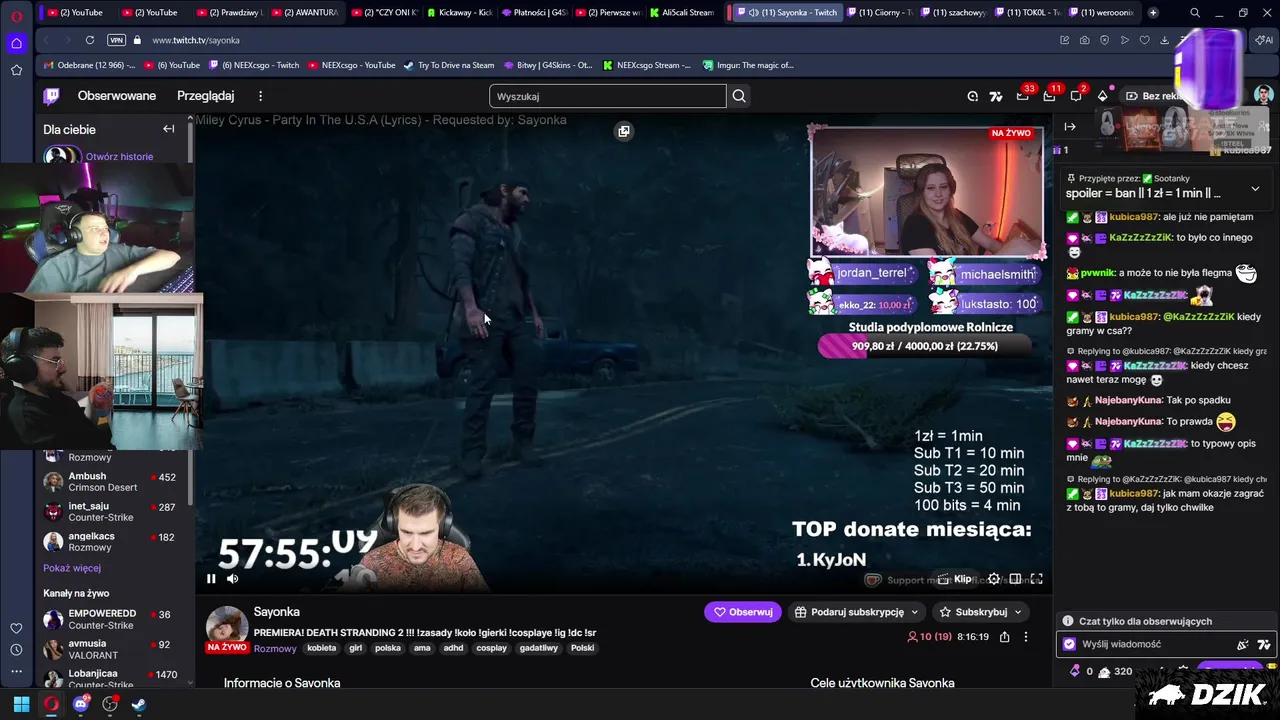Click Otwórz historie link
Screen dimensions: 1280x720
click(x=119, y=156)
